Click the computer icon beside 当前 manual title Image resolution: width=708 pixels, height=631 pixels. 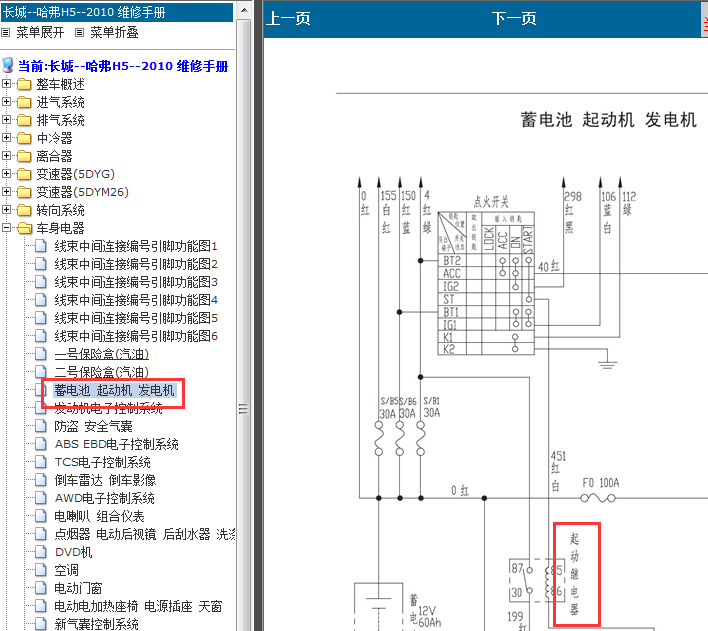(x=8, y=65)
